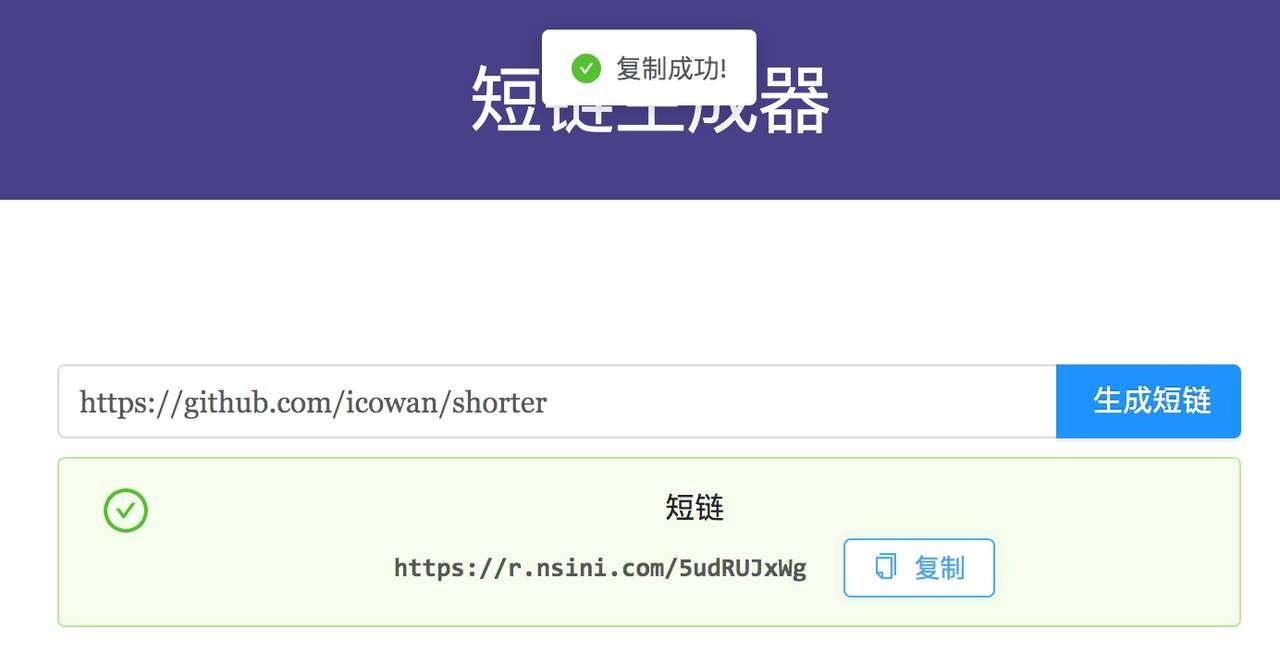This screenshot has width=1280, height=653.
Task: Click the 复制 text label on the copy button
Action: click(939, 568)
